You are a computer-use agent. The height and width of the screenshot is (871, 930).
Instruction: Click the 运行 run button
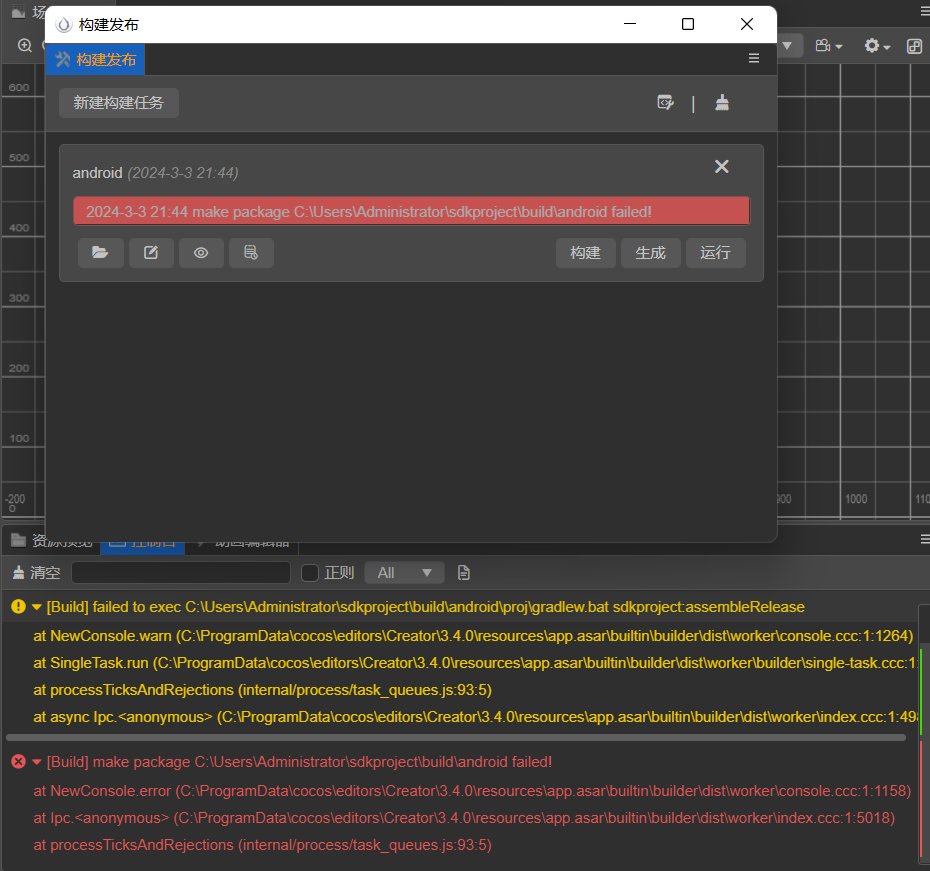click(715, 253)
